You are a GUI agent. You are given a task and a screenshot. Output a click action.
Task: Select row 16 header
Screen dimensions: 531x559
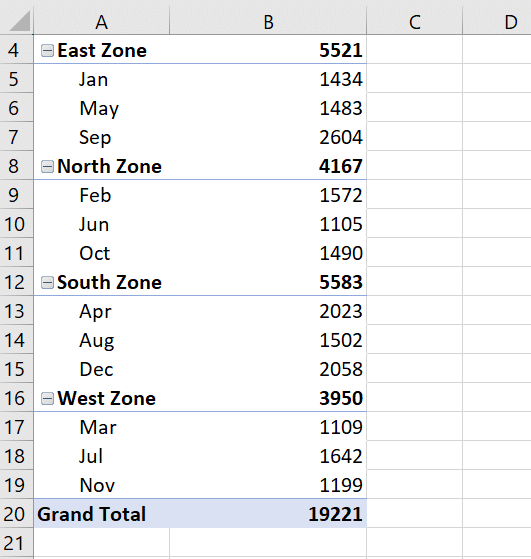16,398
